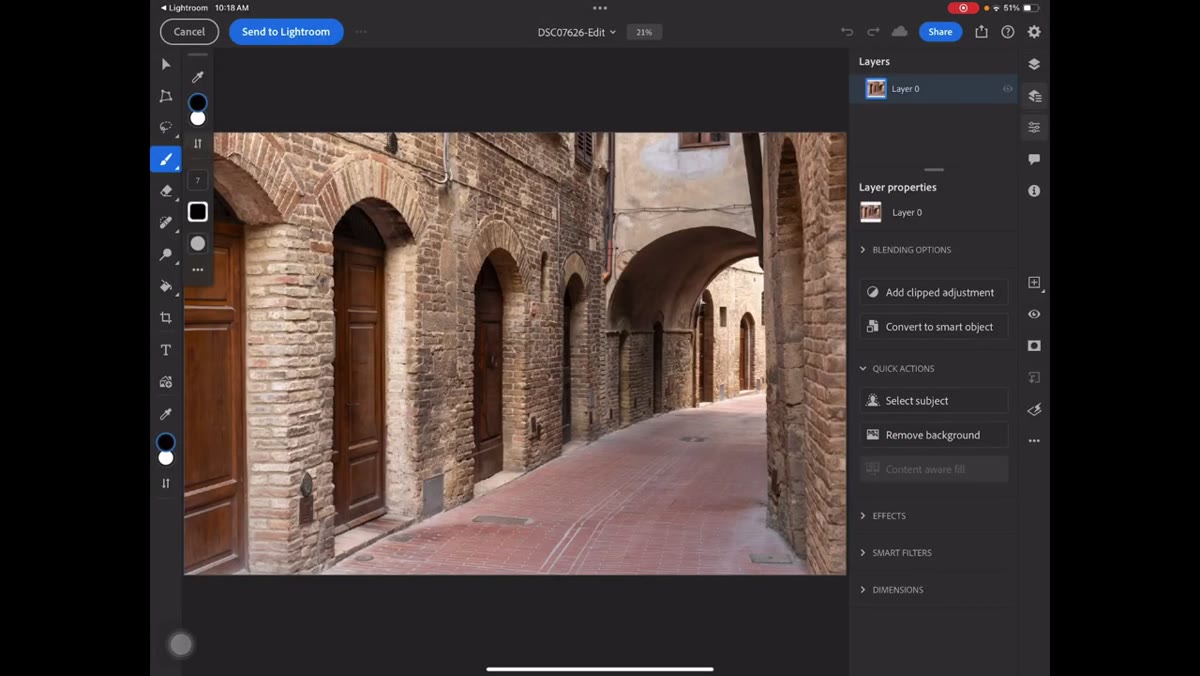This screenshot has height=676, width=1200.
Task: Open the three dots beside Send to Lightroom
Action: point(361,32)
